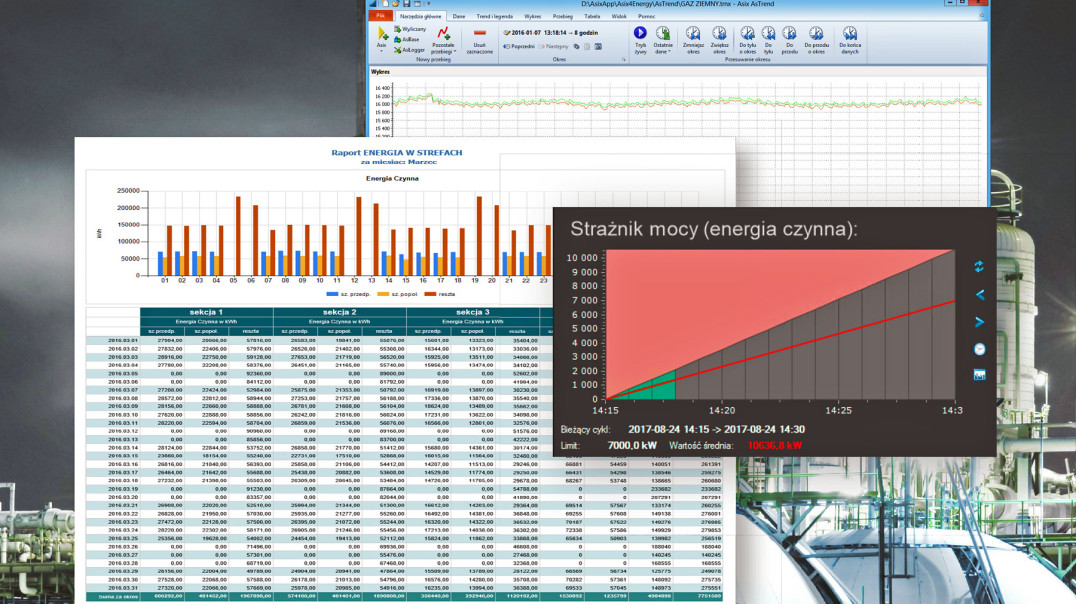Click orange sz. popol. legend swatch
Viewport: 1076px width, 604px height.
(383, 294)
